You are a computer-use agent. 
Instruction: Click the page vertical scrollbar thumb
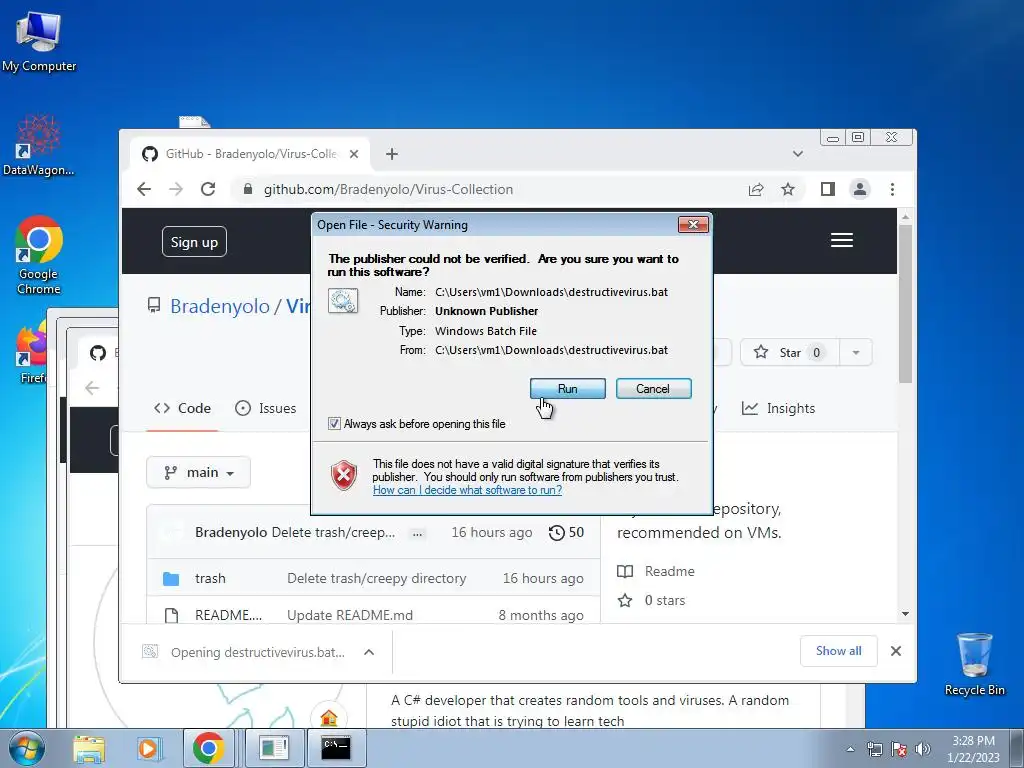click(x=905, y=303)
